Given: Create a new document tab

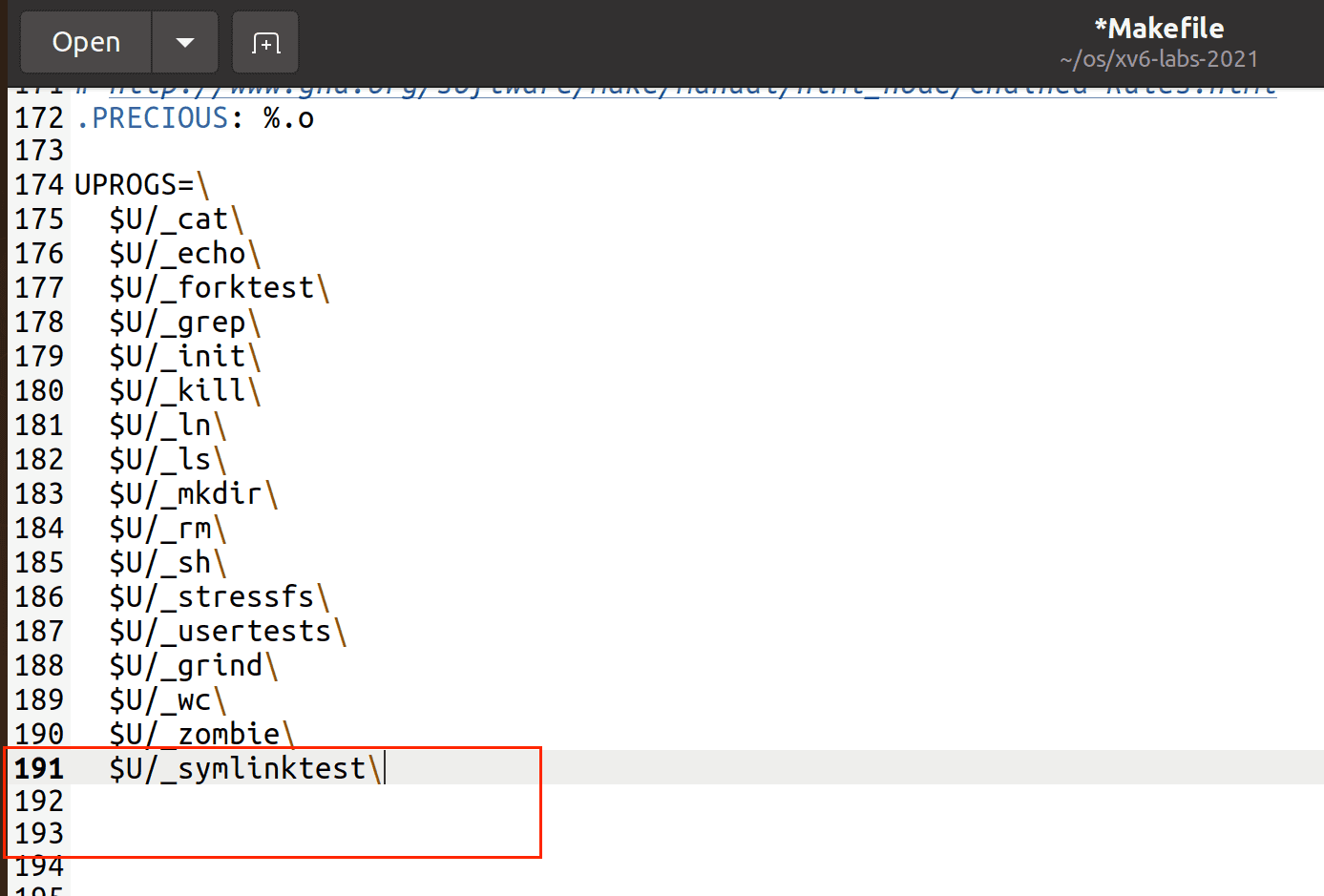Looking at the screenshot, I should click(265, 43).
